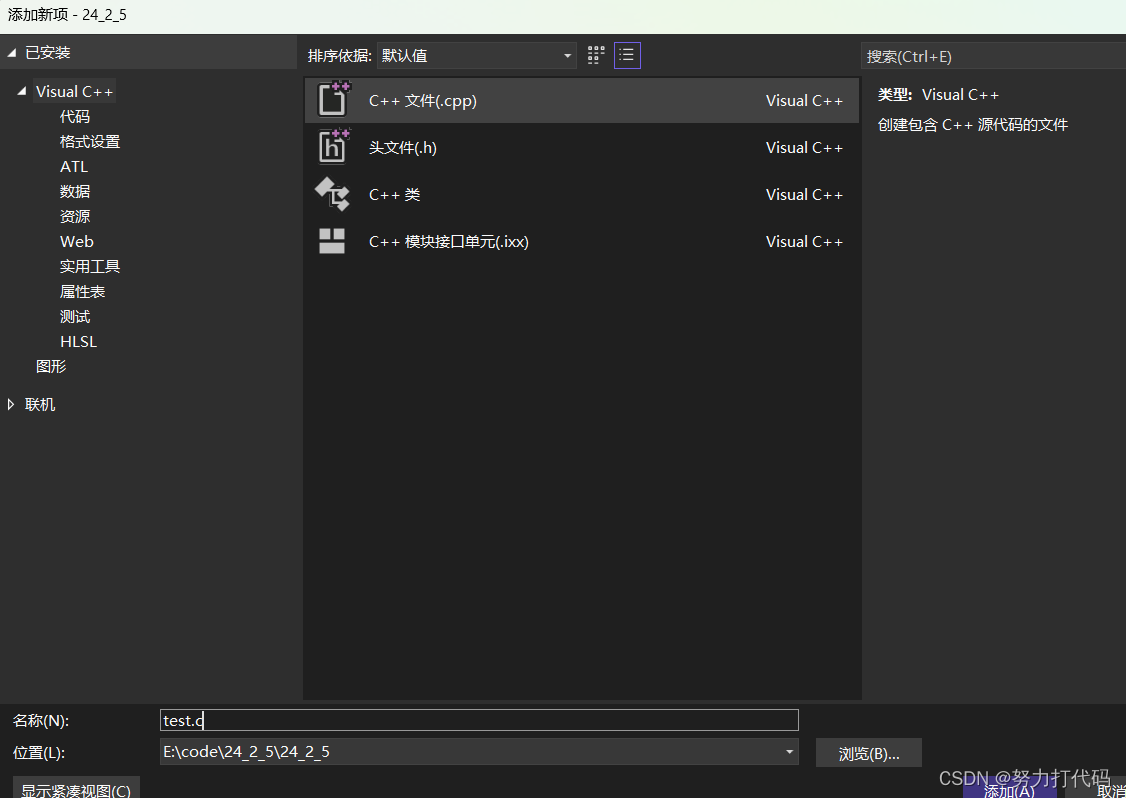The image size is (1126, 798).
Task: Open the 位置 path history dropdown
Action: click(789, 752)
